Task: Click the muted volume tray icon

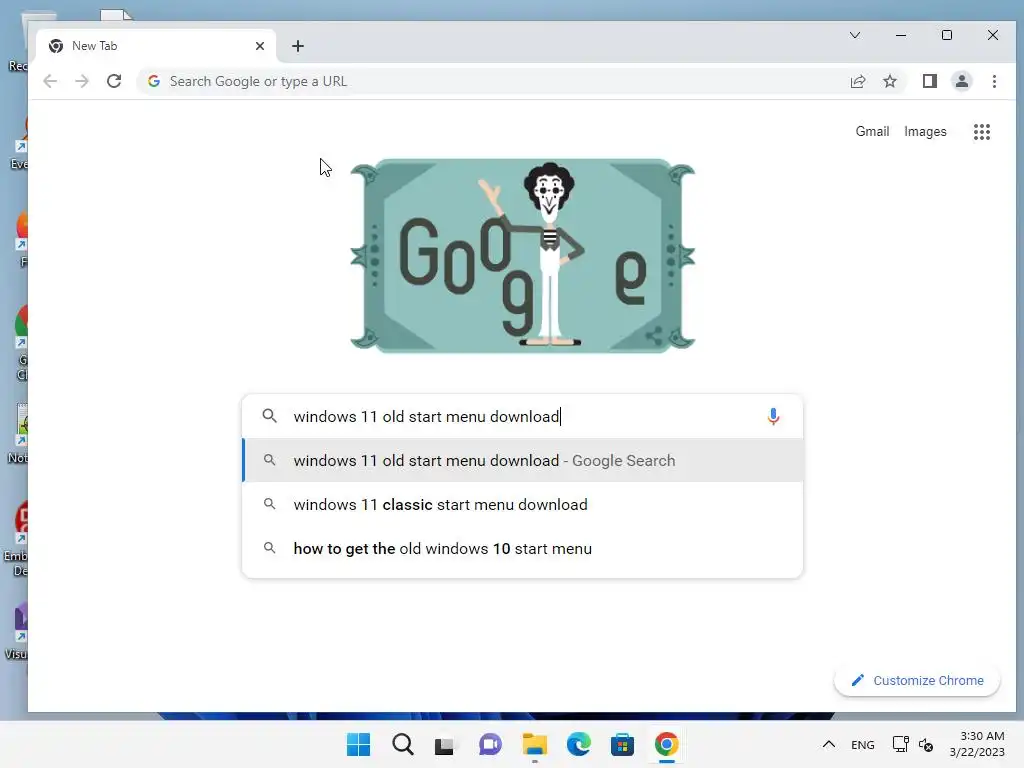Action: 925,744
